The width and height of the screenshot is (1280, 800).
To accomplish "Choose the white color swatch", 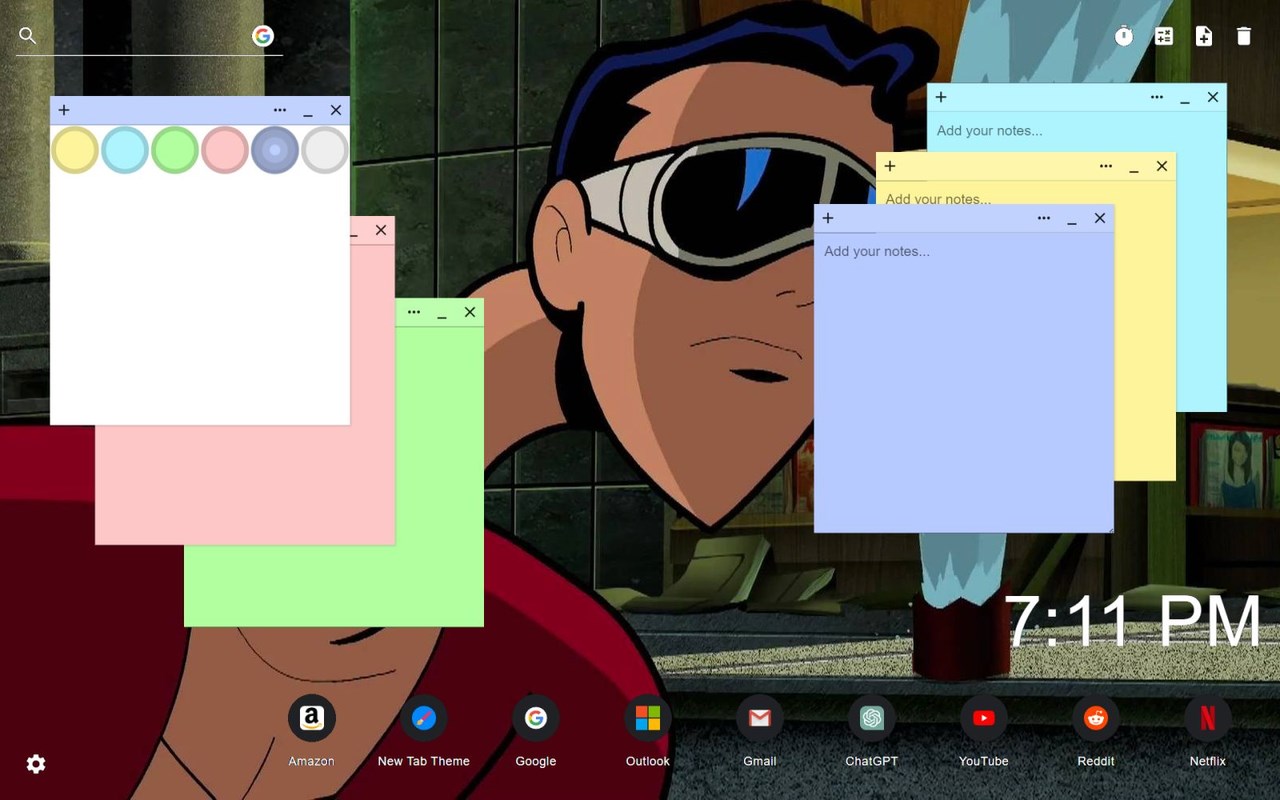I will pyautogui.click(x=325, y=150).
